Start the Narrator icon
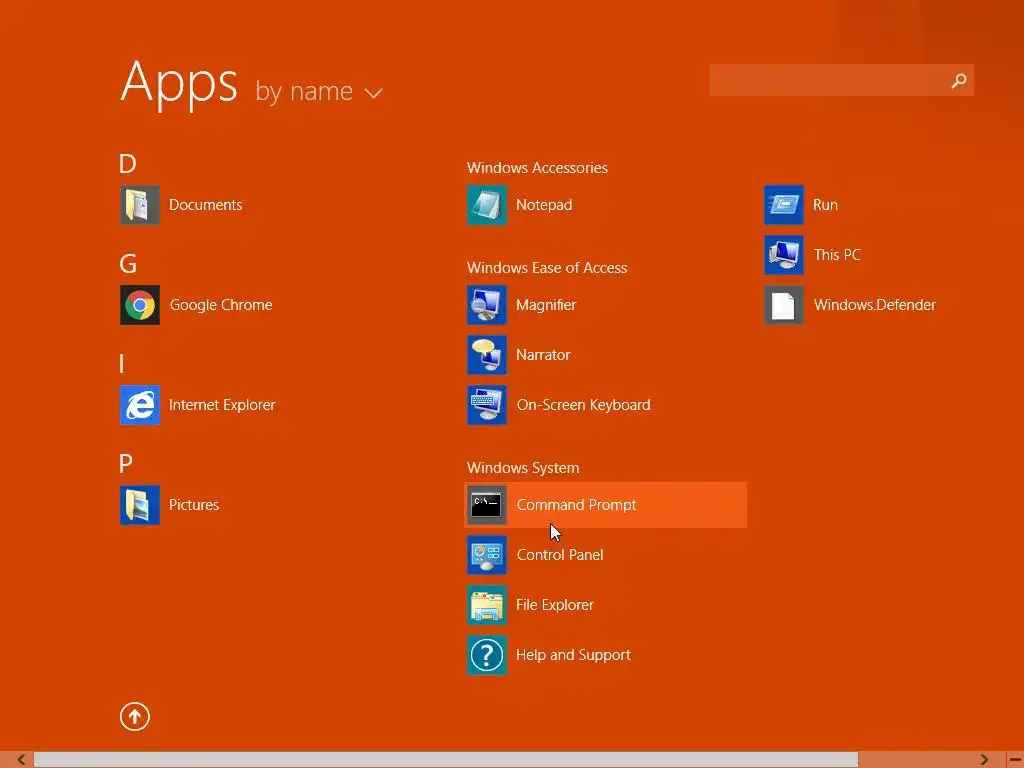The image size is (1024, 768). click(487, 355)
